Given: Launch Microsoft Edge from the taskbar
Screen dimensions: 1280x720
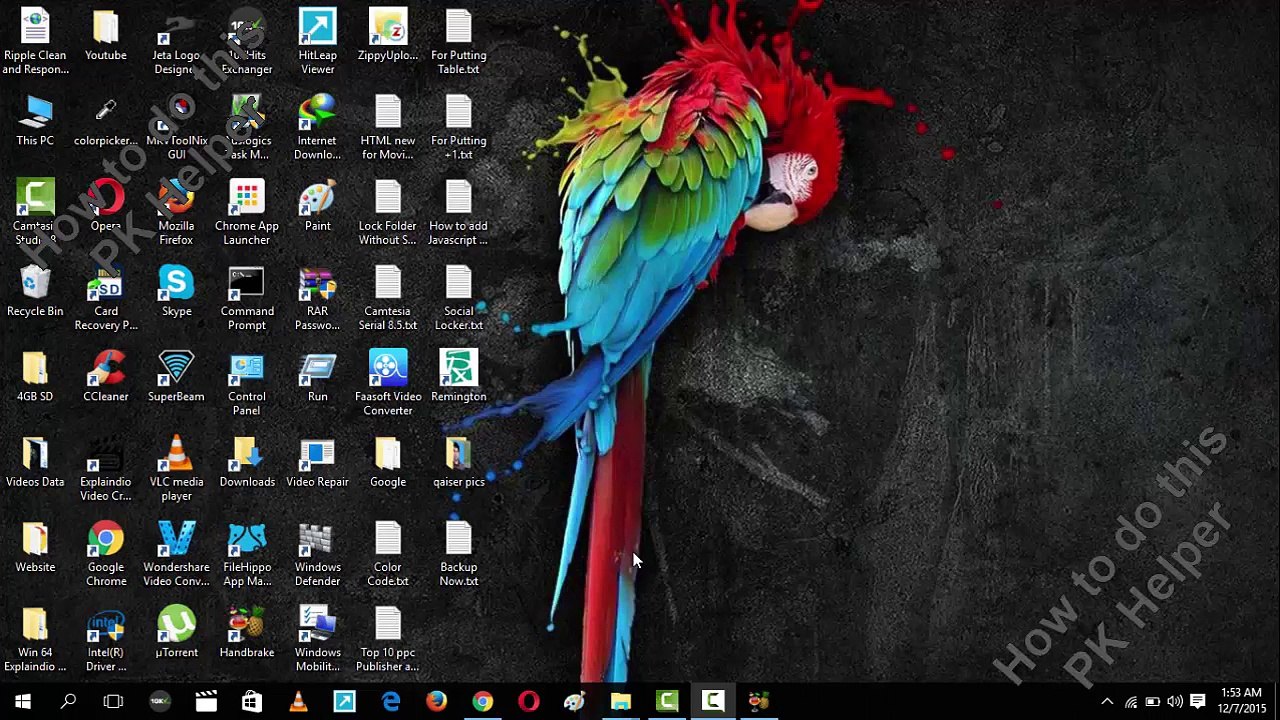Looking at the screenshot, I should tap(390, 701).
